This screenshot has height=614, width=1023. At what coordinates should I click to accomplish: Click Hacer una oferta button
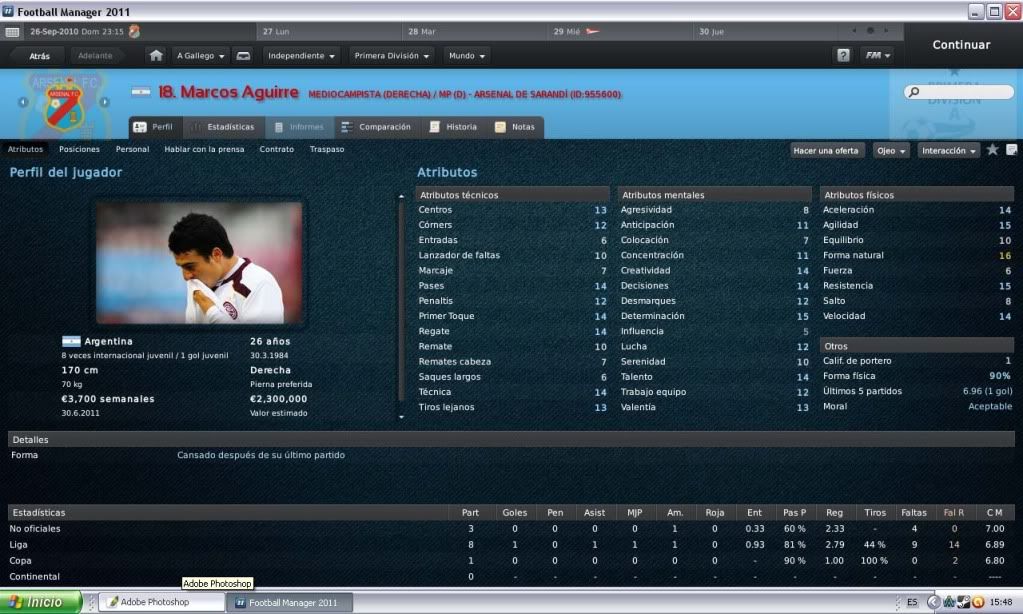(x=826, y=151)
